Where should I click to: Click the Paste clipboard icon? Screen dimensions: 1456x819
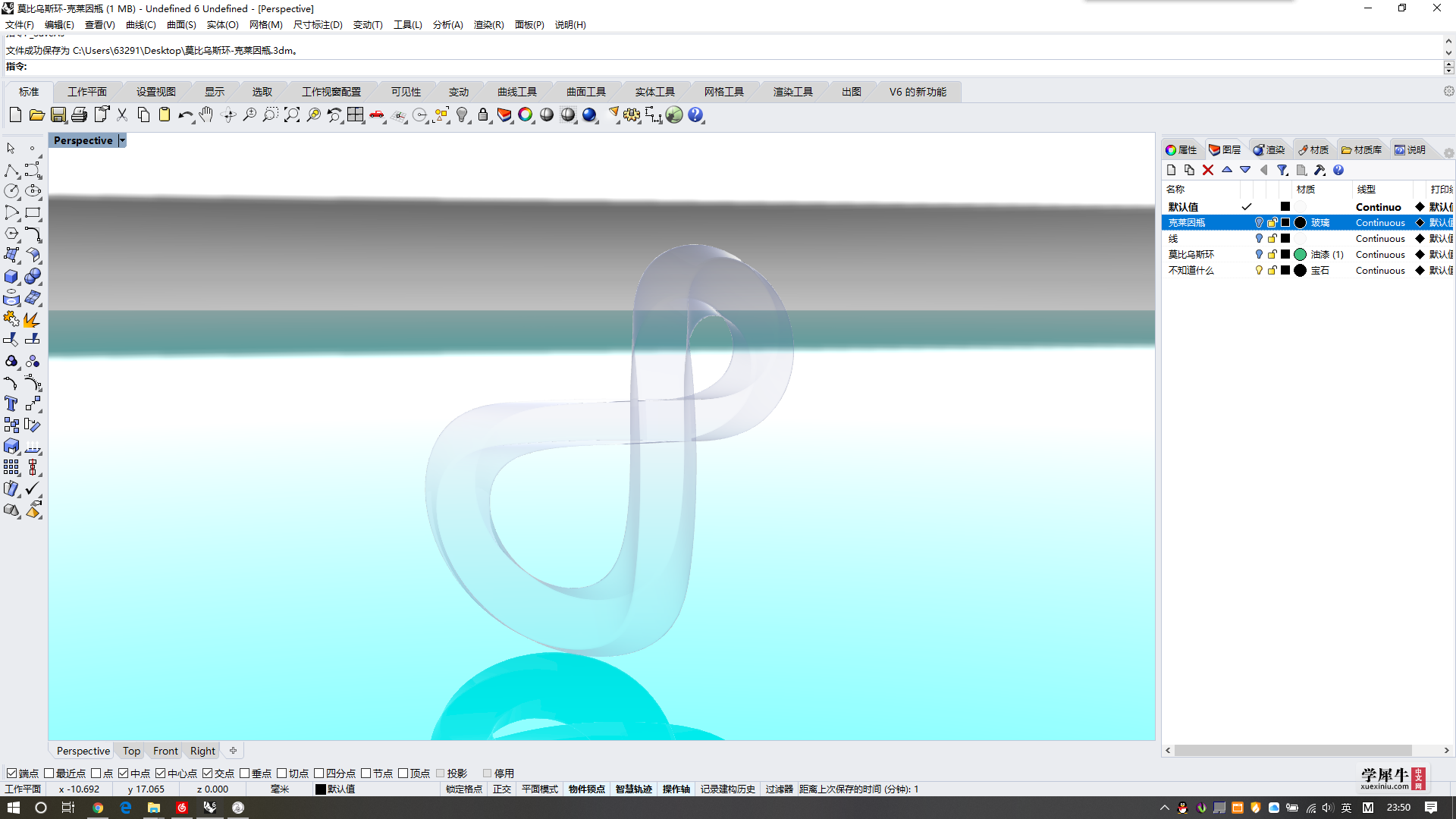(x=165, y=115)
